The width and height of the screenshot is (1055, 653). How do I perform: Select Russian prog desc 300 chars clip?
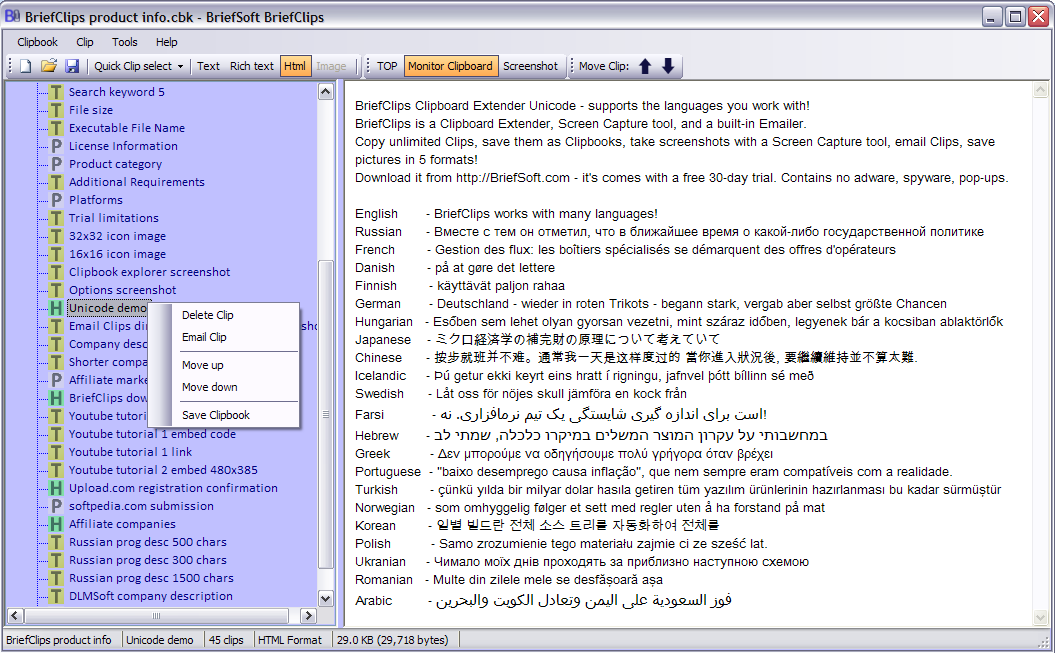pyautogui.click(x=147, y=560)
